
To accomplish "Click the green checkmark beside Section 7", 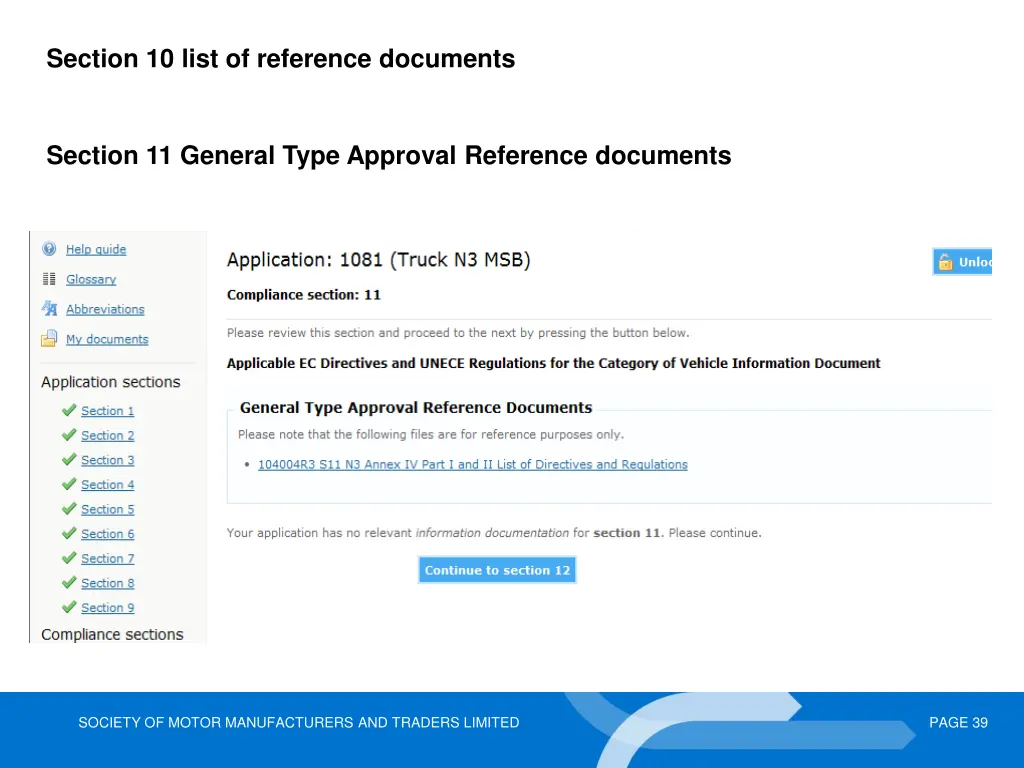I will click(69, 558).
